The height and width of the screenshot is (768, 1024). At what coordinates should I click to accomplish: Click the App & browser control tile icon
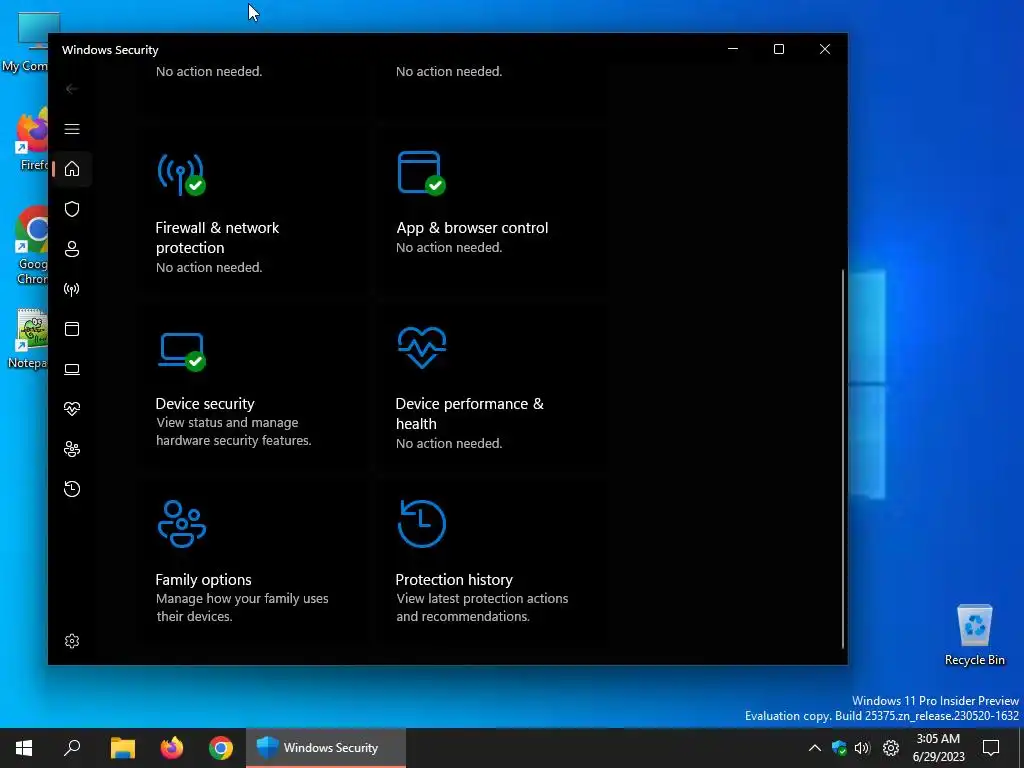pyautogui.click(x=422, y=173)
